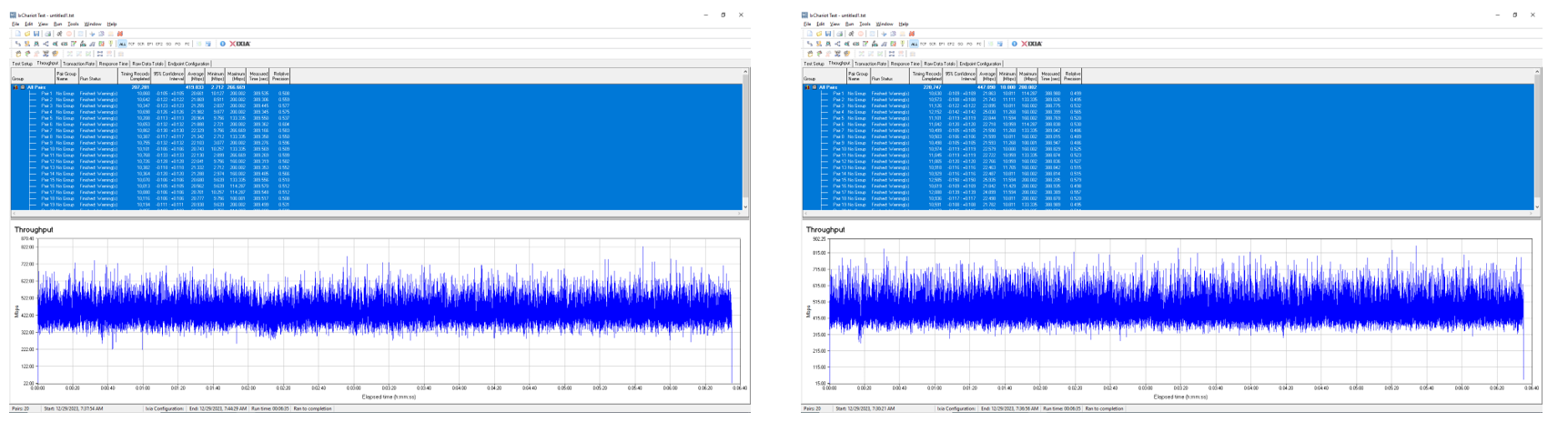
Task: Click 'Ran to completion' in left status bar
Action: tap(313, 409)
